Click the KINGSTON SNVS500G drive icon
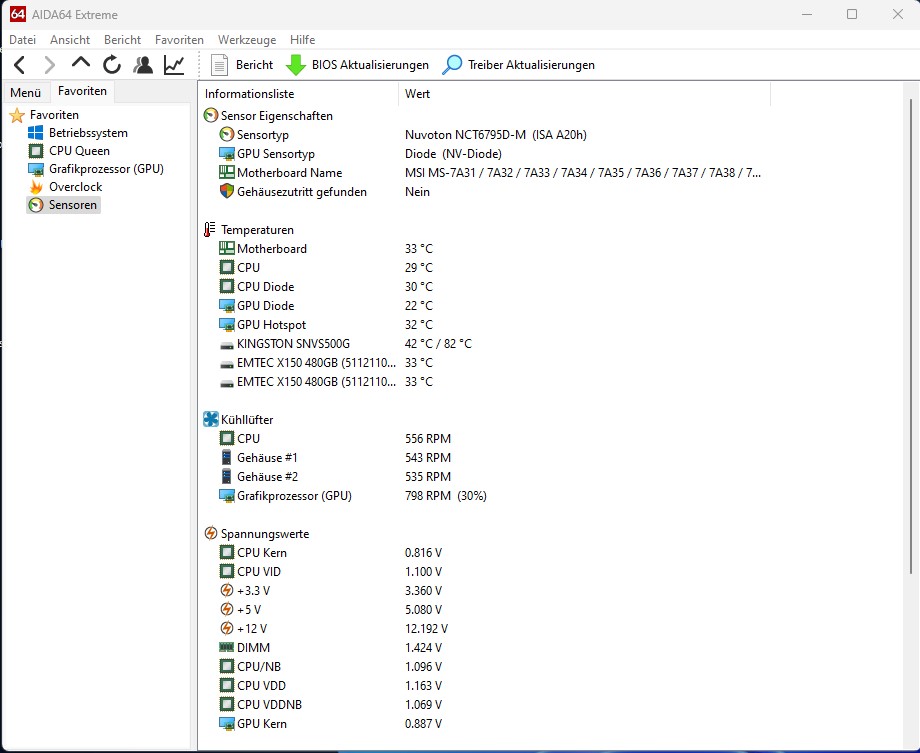The width and height of the screenshot is (920, 753). [226, 345]
